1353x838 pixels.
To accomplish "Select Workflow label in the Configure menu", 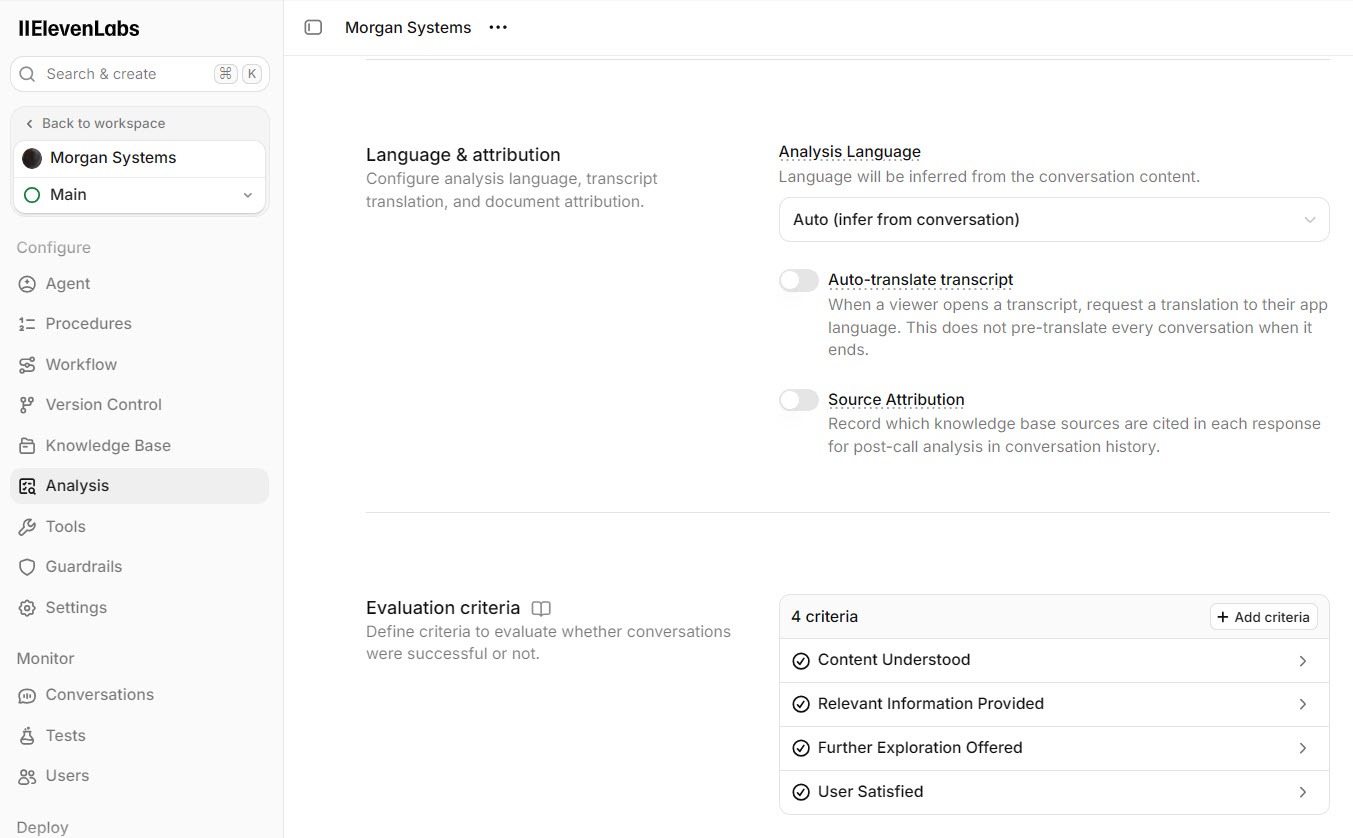I will click(x=81, y=365).
